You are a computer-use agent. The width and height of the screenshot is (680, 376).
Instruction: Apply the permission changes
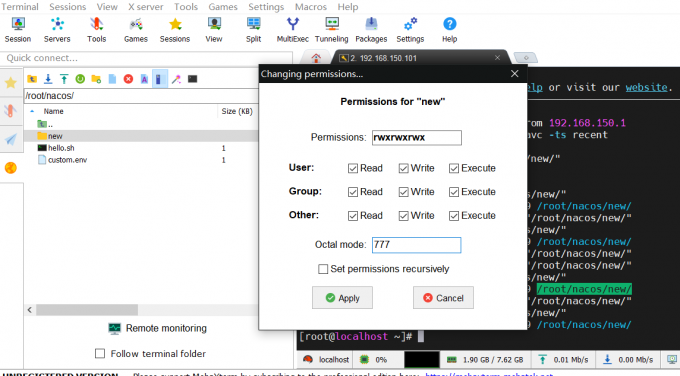click(x=342, y=298)
